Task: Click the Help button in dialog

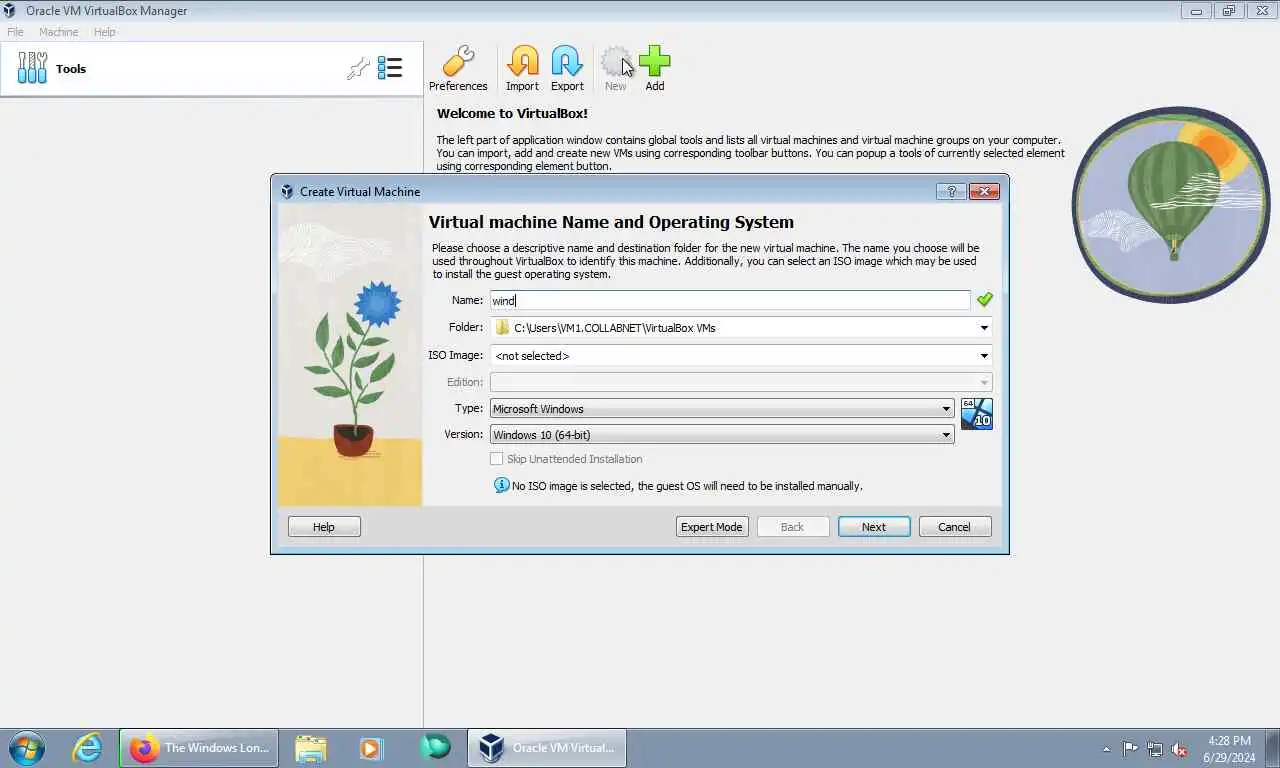Action: (x=324, y=527)
